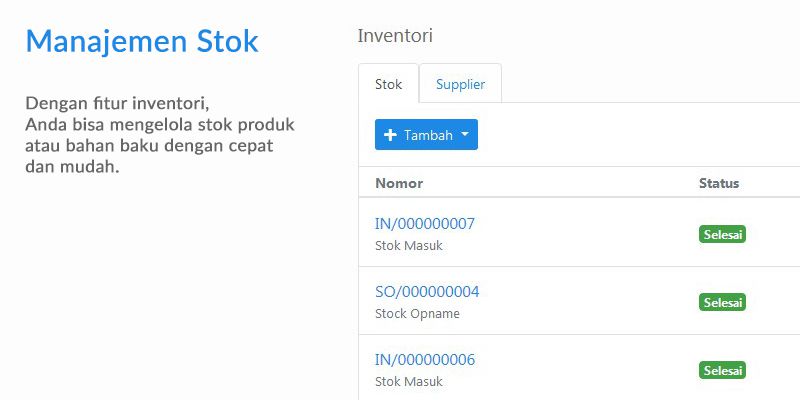
Task: Switch to the Stok tab
Action: pyautogui.click(x=388, y=84)
